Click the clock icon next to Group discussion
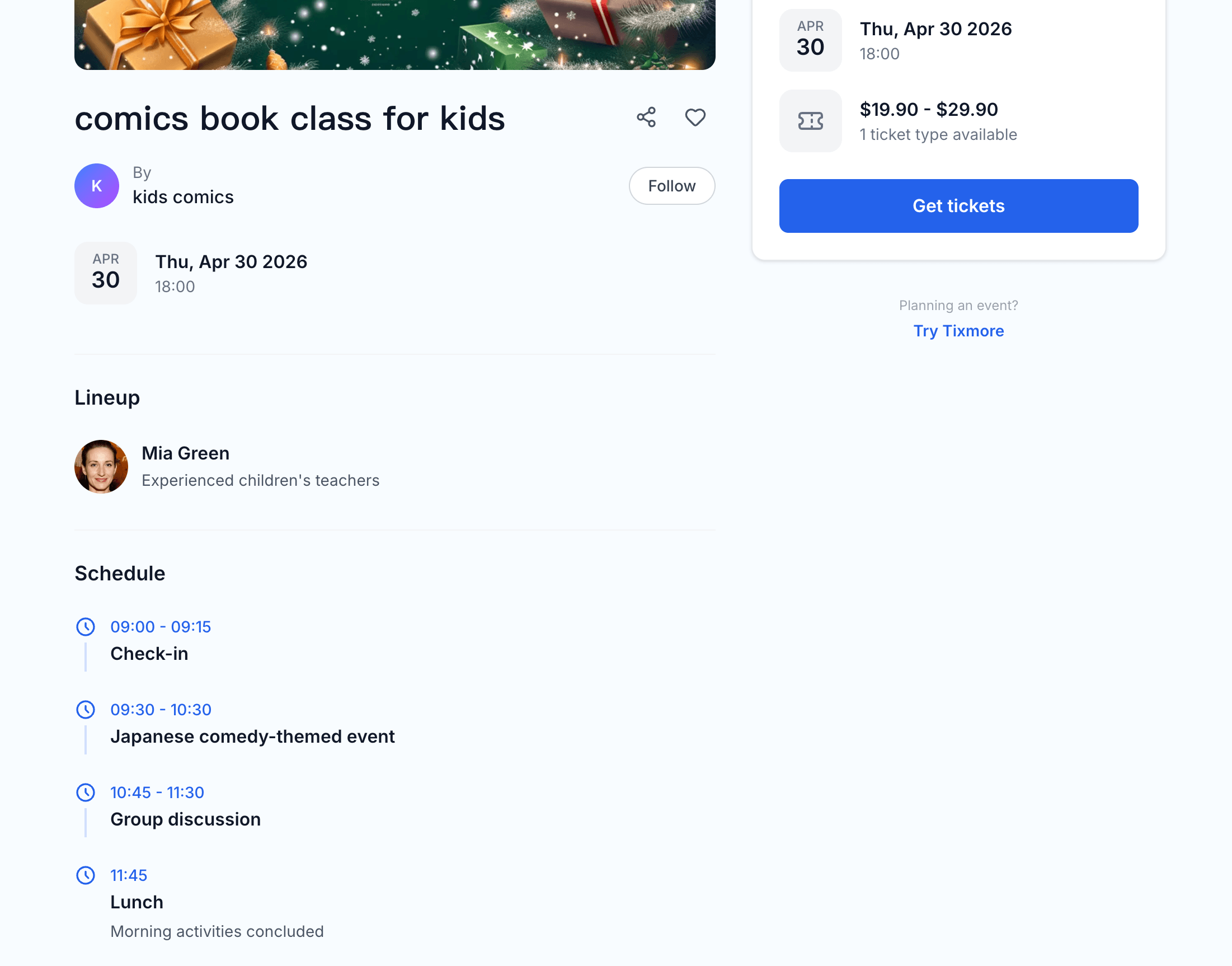The height and width of the screenshot is (966, 1232). tap(86, 793)
